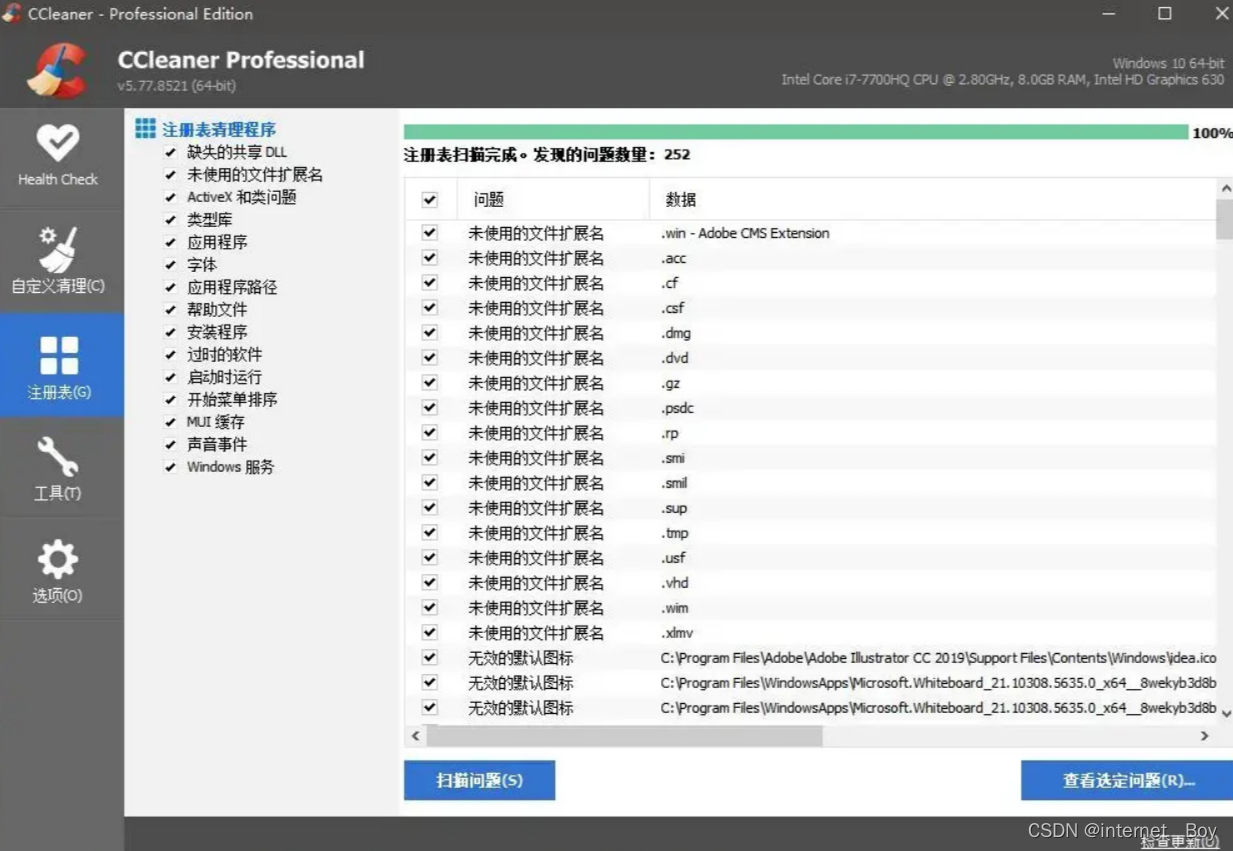Viewport: 1233px width, 851px height.
Task: Select the .smi data cell
Action: [x=673, y=458]
